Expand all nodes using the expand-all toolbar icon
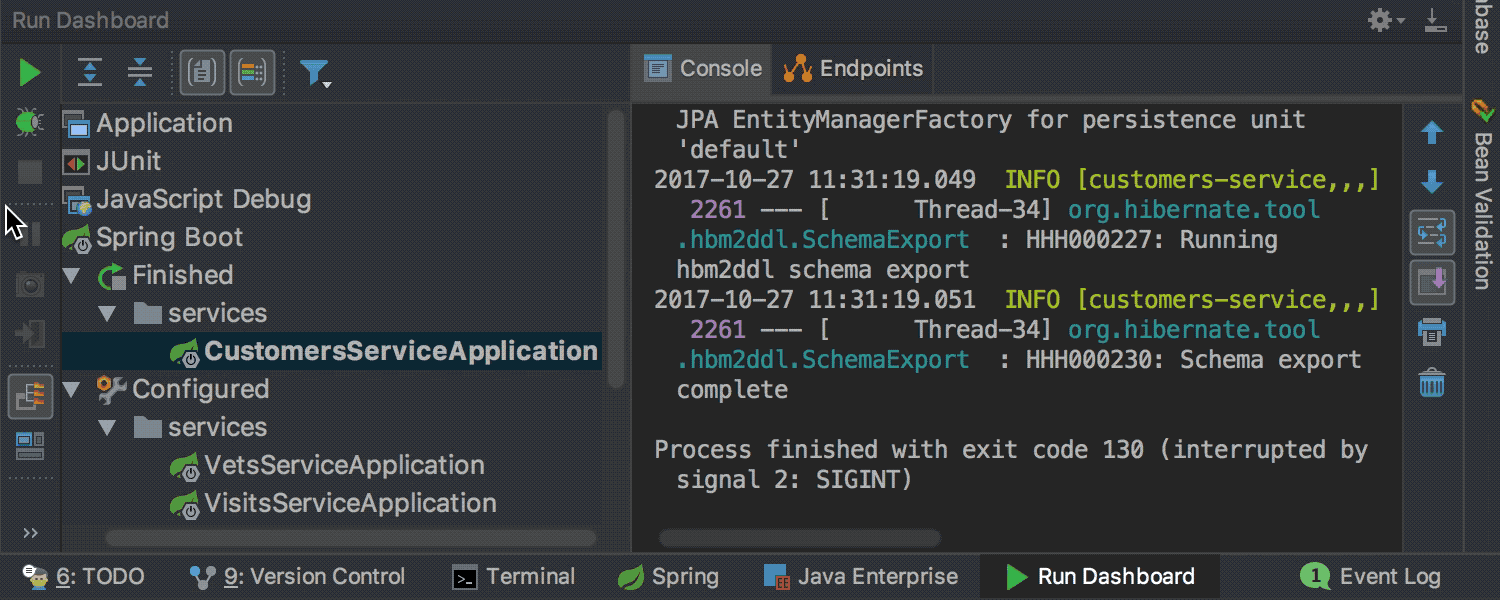Image resolution: width=1500 pixels, height=600 pixels. pos(89,72)
